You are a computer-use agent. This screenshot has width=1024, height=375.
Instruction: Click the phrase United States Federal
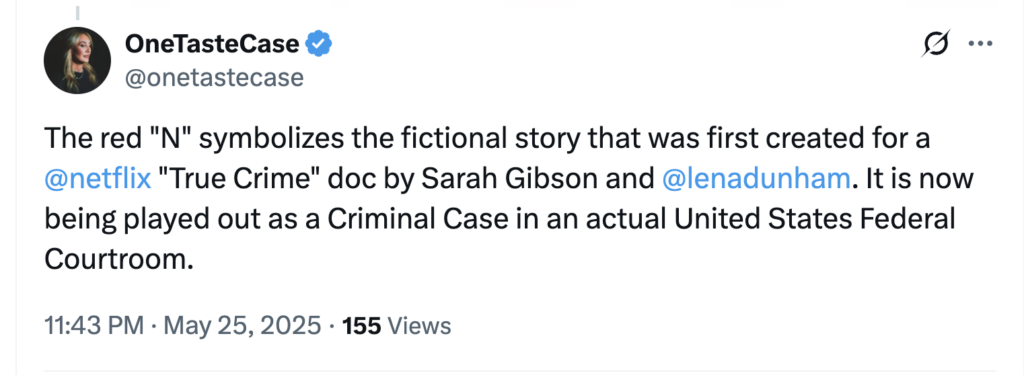pyautogui.click(x=815, y=219)
